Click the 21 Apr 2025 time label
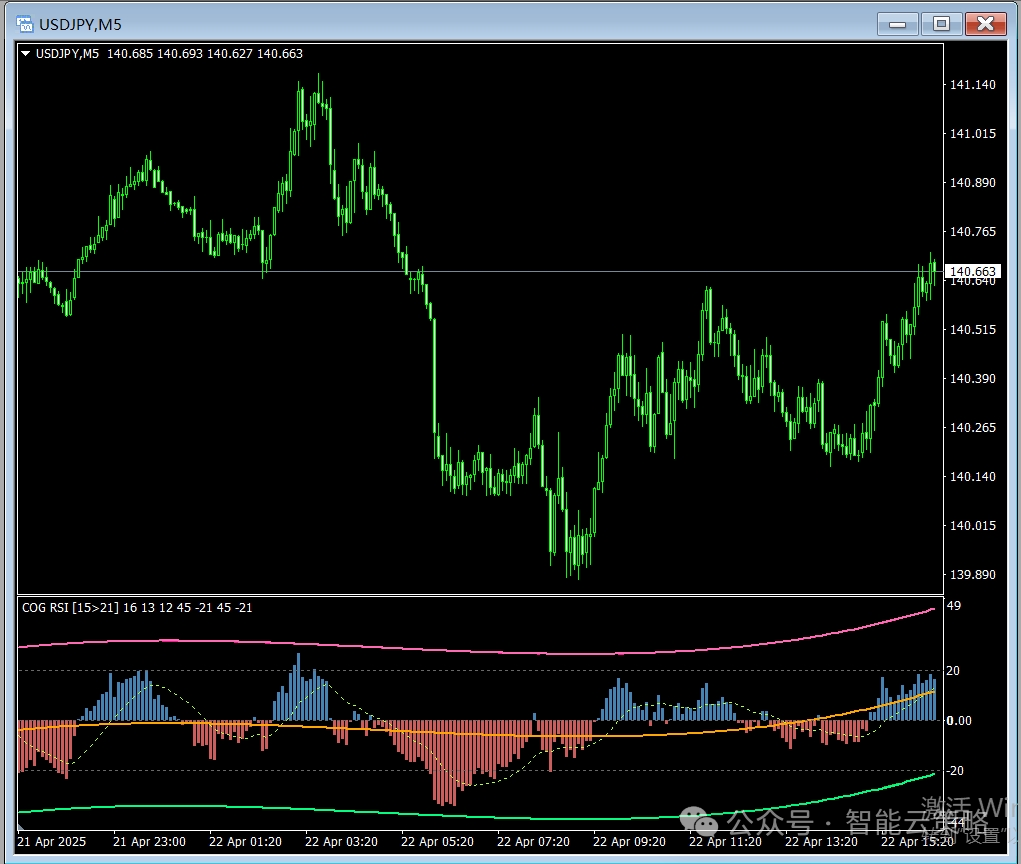Screen dimensions: 1021x864 (x=51, y=841)
